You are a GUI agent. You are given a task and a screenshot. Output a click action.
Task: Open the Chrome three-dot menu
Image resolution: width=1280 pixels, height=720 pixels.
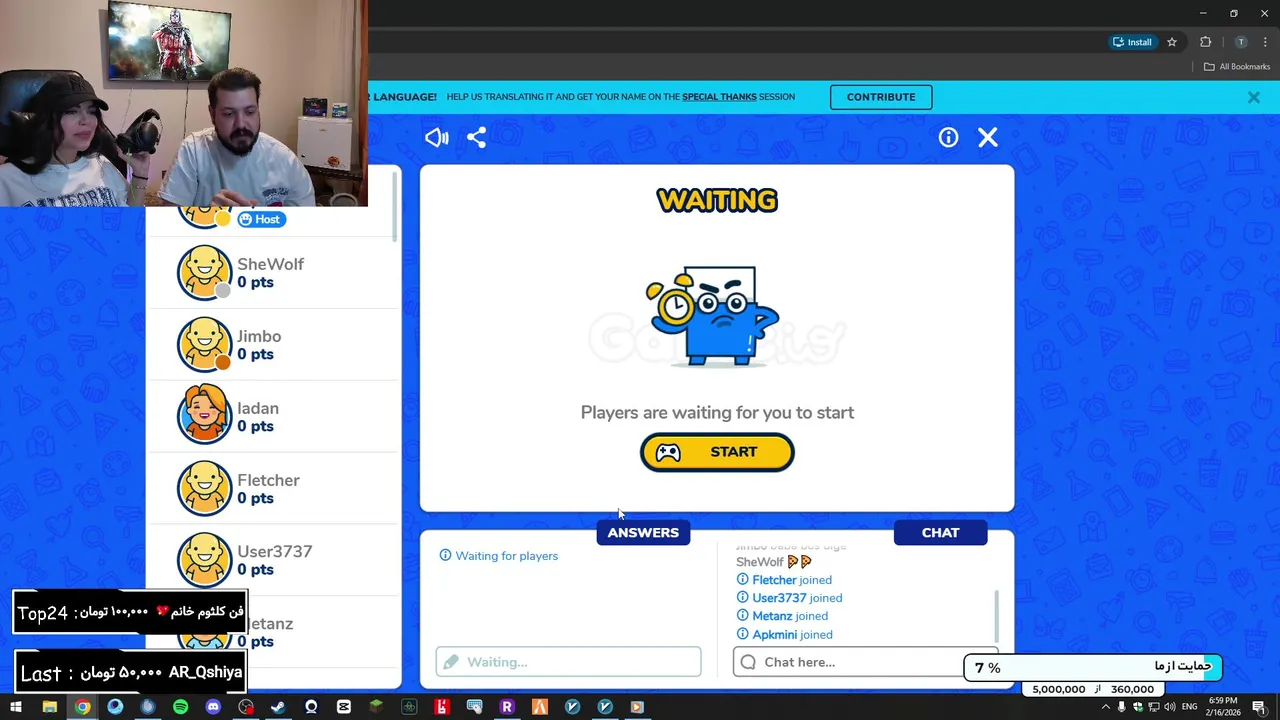(x=1265, y=42)
